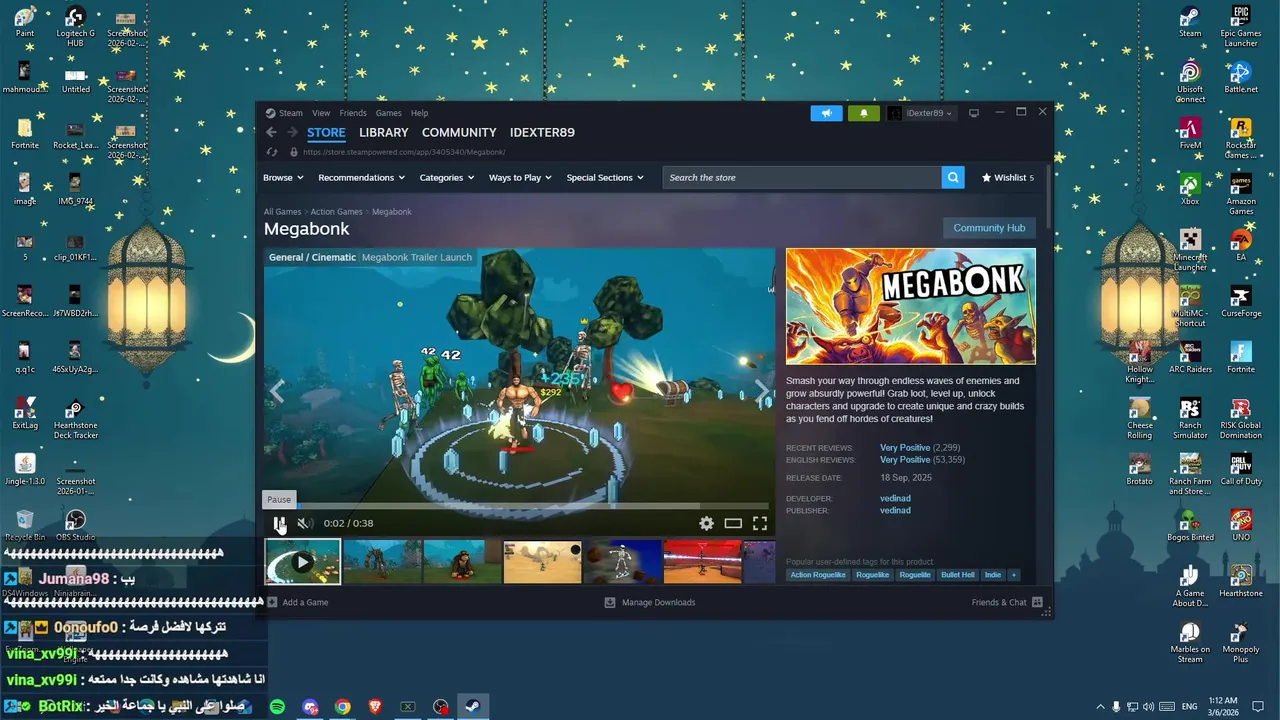Click the vedinad developer link
The width and height of the screenshot is (1280, 720).
pos(895,498)
